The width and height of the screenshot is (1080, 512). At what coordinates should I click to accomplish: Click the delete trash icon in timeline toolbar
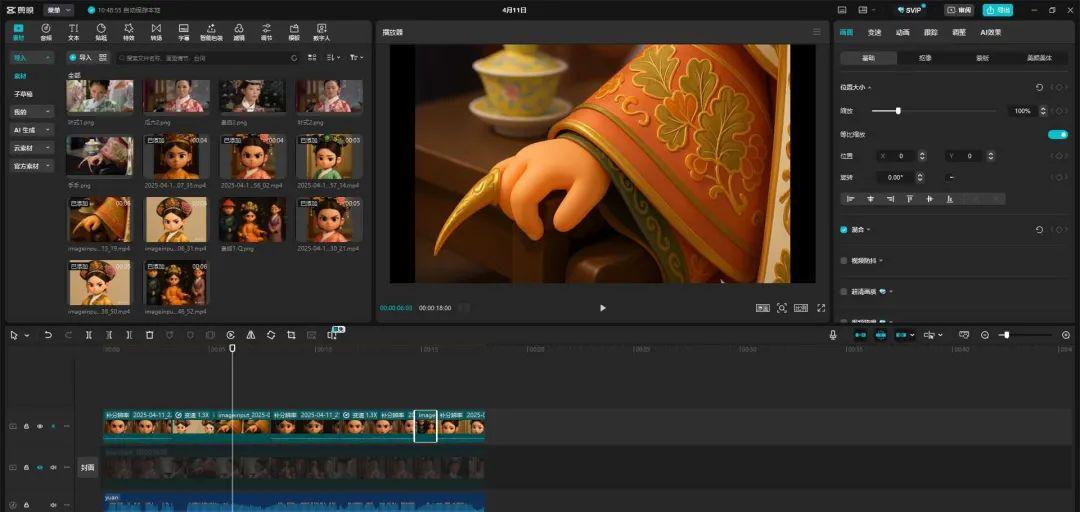tap(149, 335)
